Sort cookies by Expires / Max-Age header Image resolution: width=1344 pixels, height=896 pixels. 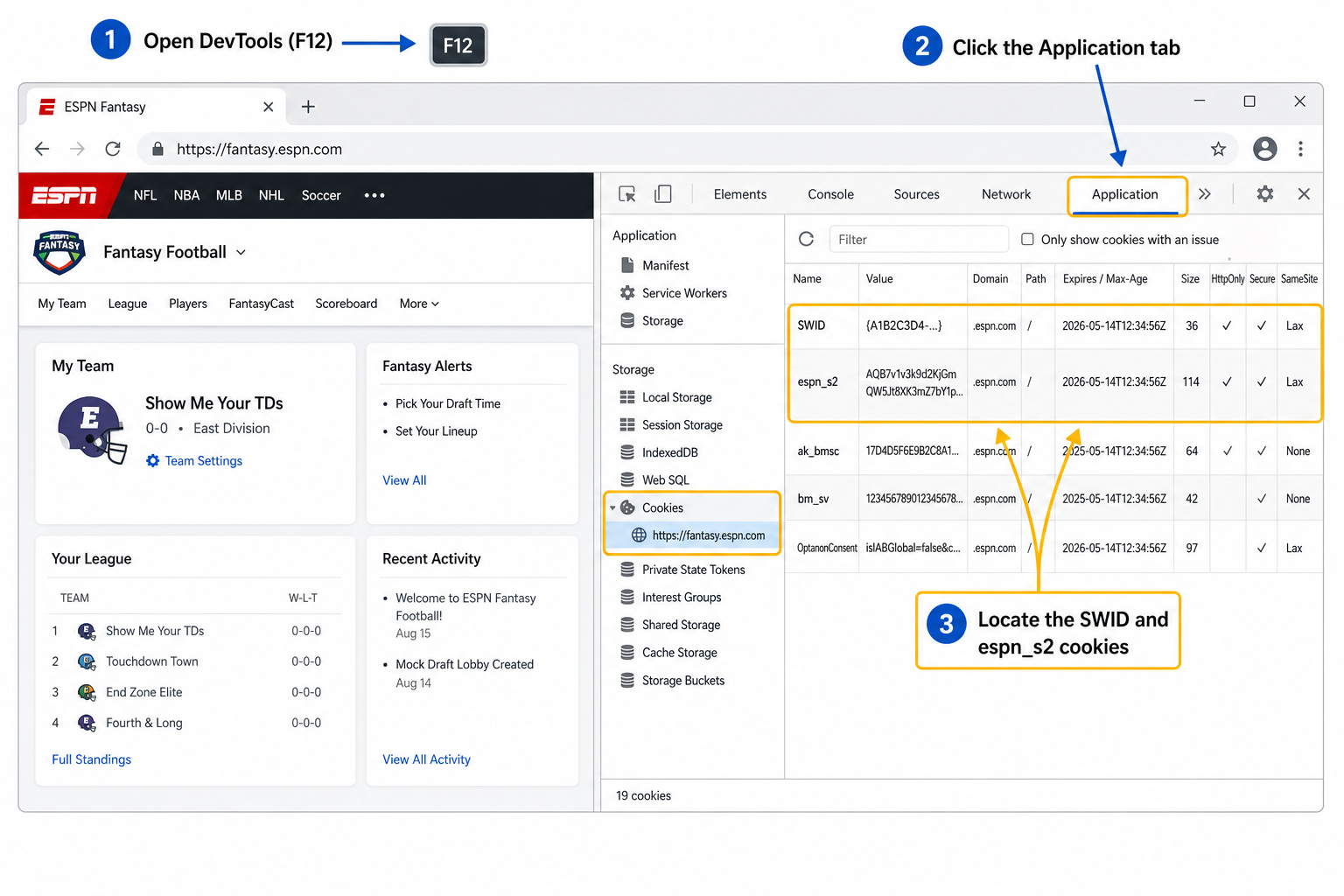pos(1105,279)
